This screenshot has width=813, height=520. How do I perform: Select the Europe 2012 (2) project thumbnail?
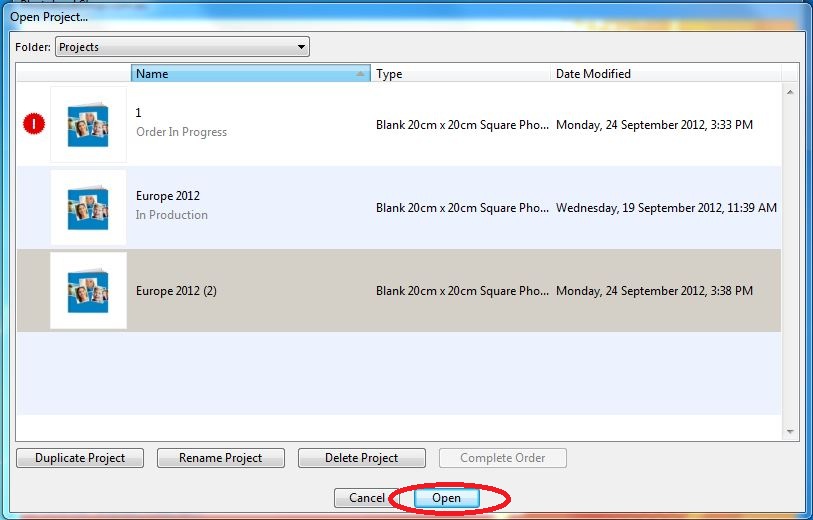tap(88, 290)
